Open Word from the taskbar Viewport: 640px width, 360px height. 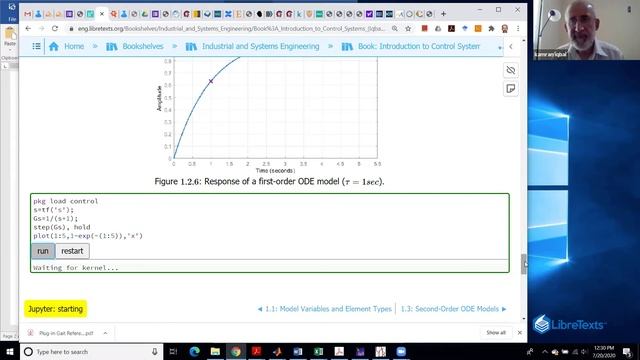point(298,351)
